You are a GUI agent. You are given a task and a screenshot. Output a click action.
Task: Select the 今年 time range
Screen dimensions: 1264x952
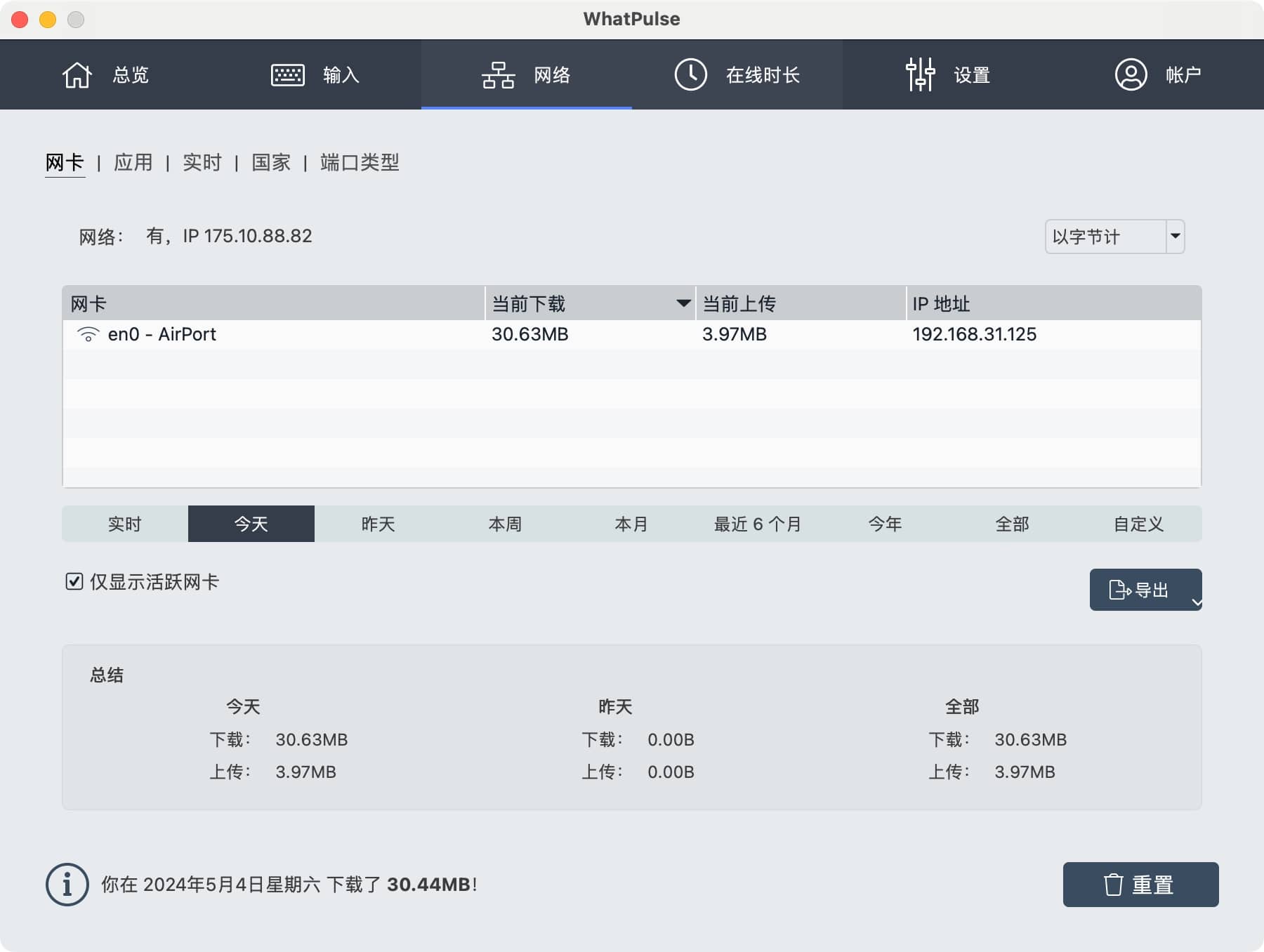pos(885,524)
